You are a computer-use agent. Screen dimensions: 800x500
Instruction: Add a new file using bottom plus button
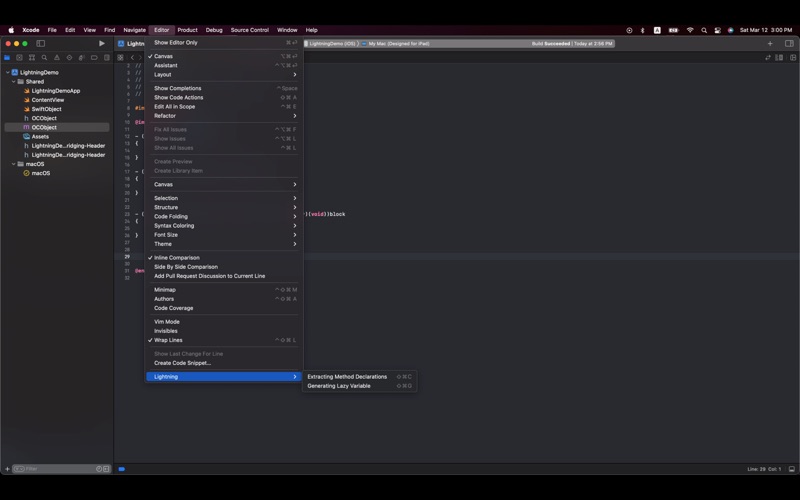7,469
